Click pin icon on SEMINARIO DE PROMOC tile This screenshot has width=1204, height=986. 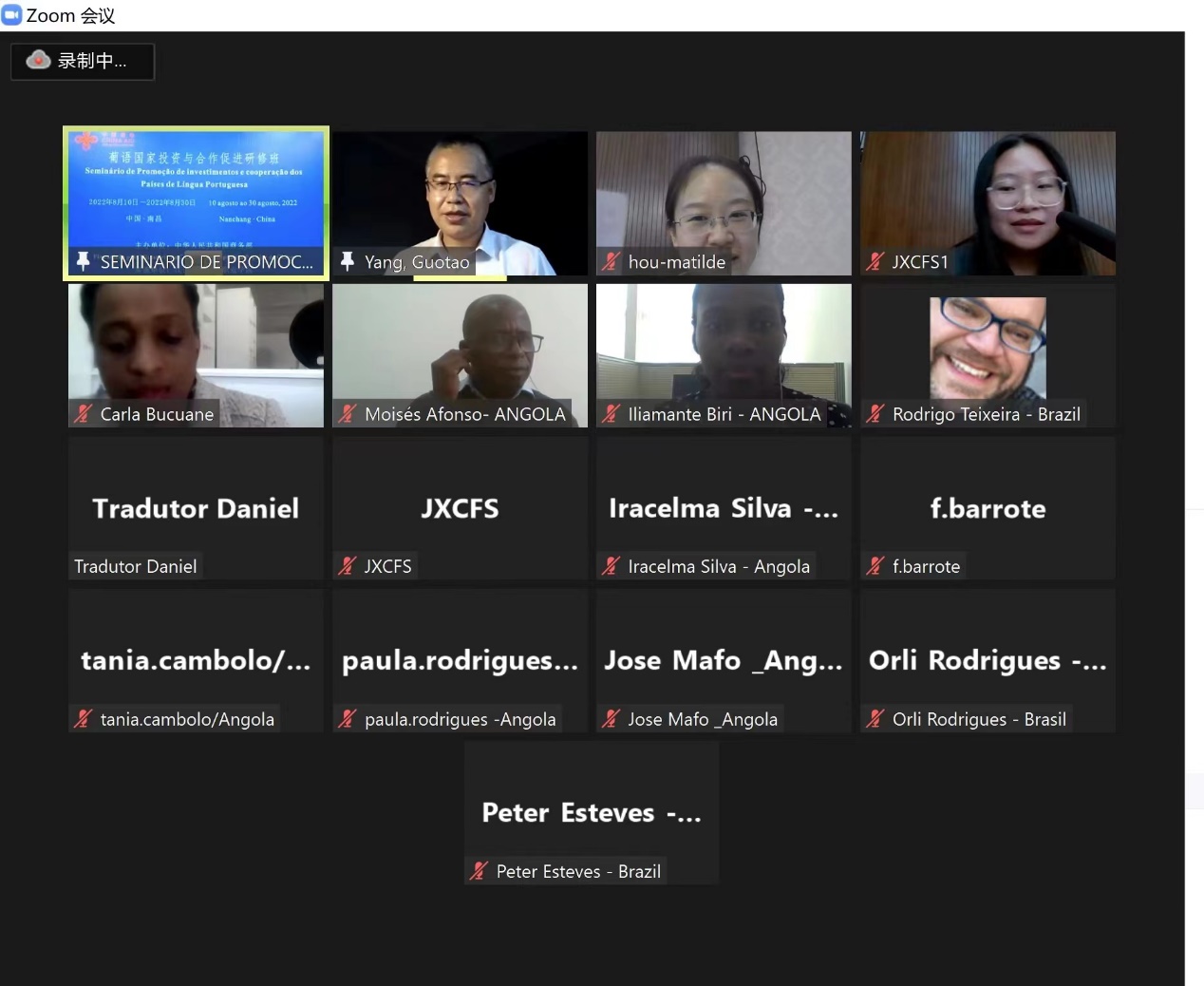click(84, 261)
